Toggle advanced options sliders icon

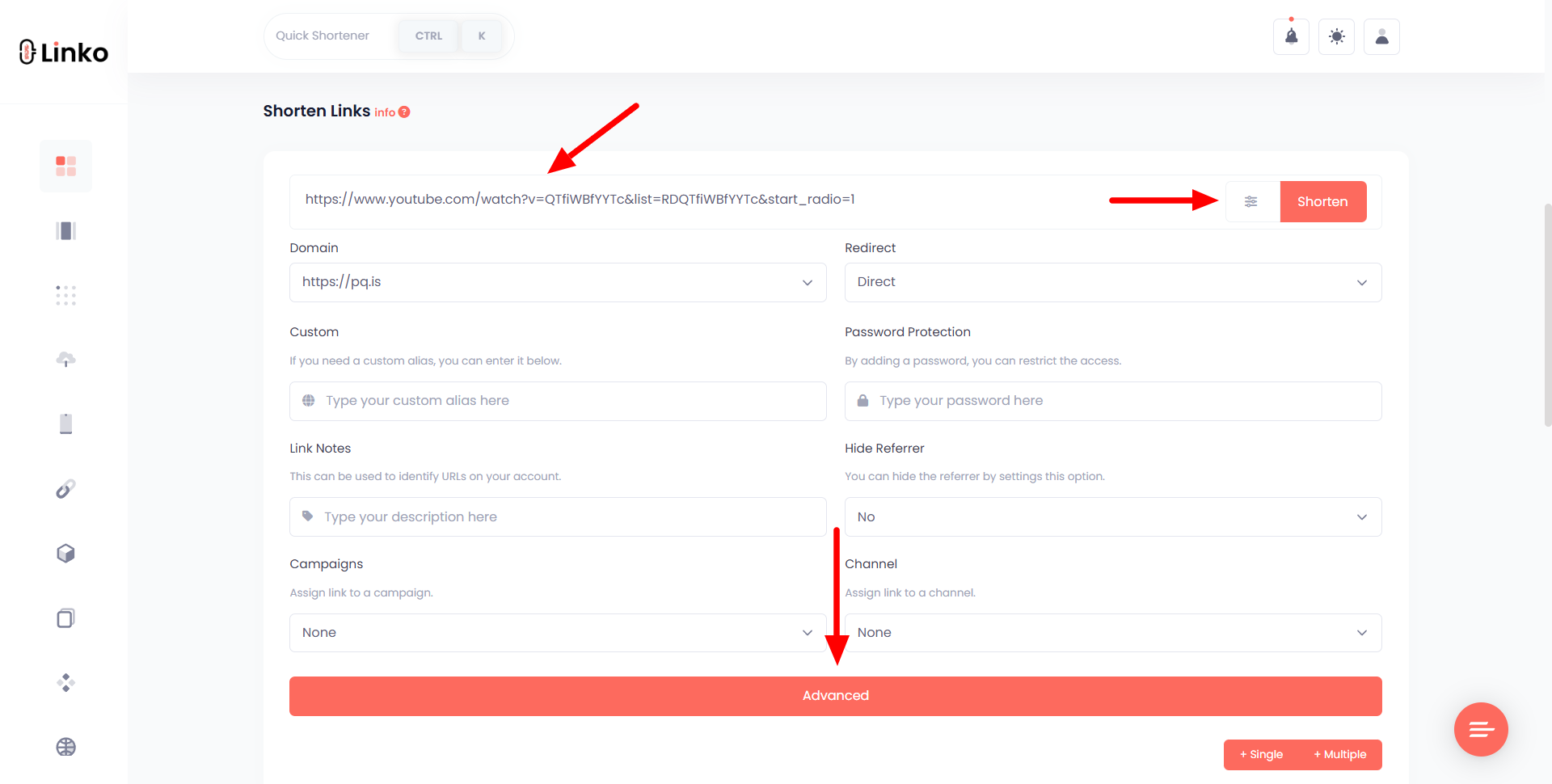click(x=1250, y=201)
